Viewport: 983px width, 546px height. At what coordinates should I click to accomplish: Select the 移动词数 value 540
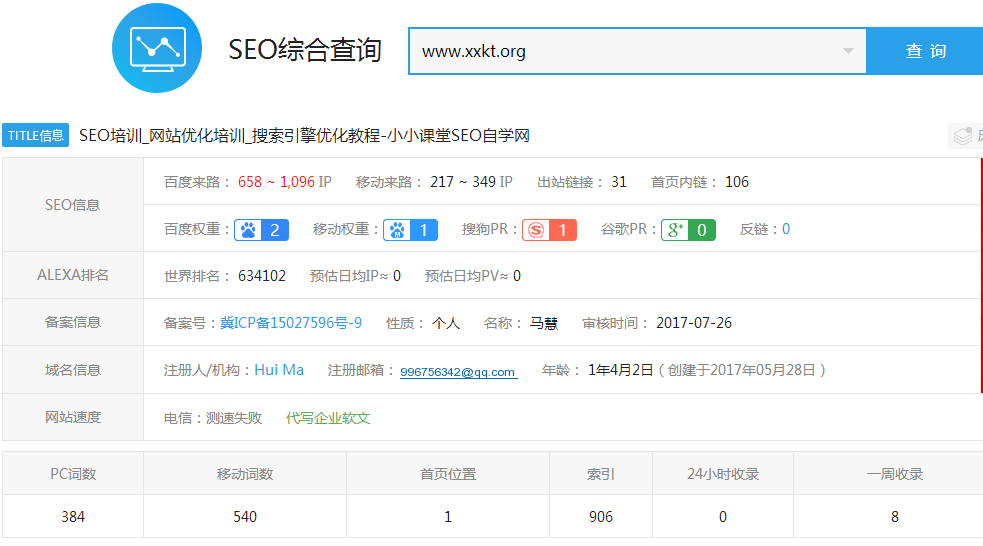pos(245,517)
